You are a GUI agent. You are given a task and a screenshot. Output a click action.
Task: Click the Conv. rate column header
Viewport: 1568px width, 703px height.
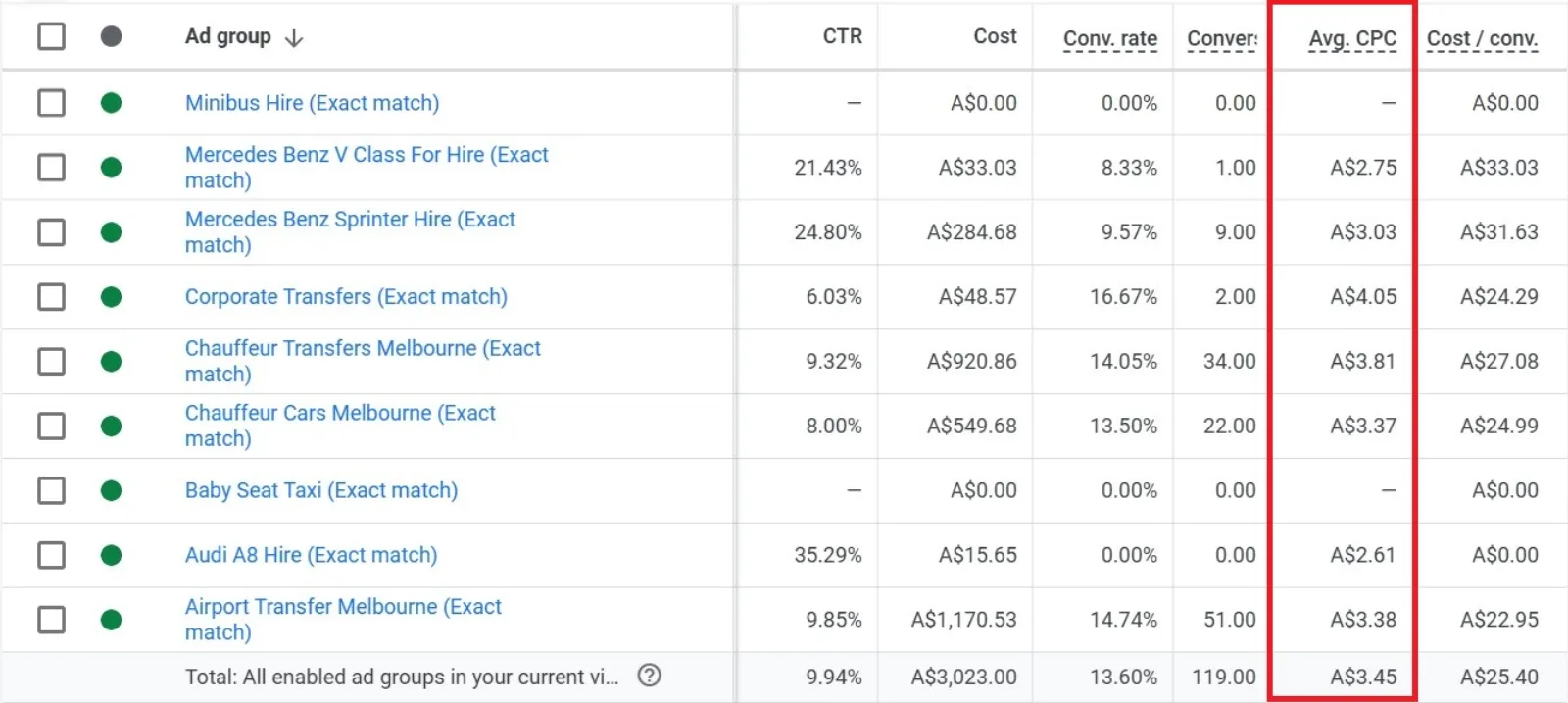point(1110,39)
